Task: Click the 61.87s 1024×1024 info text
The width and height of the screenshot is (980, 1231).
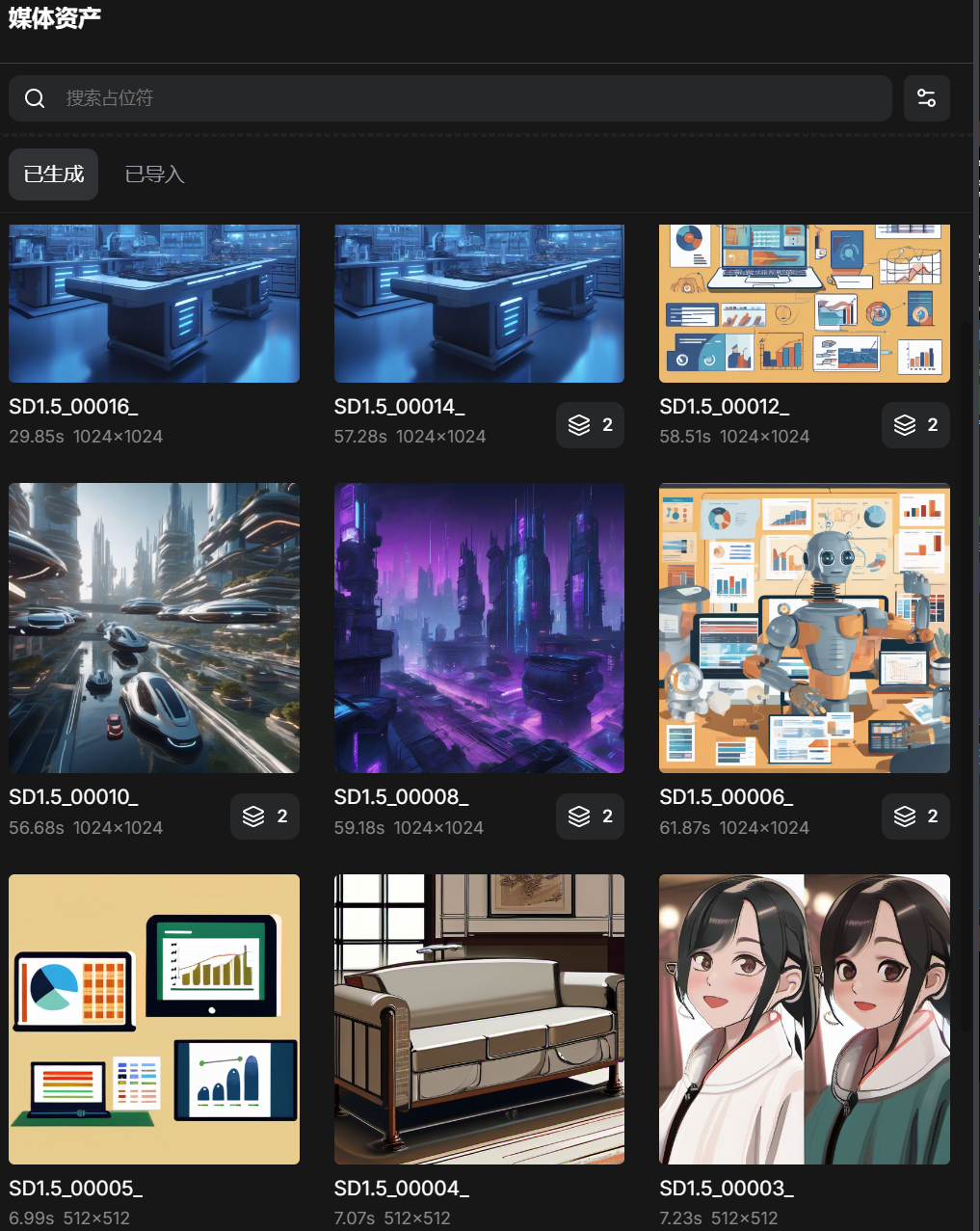Action: coord(734,828)
